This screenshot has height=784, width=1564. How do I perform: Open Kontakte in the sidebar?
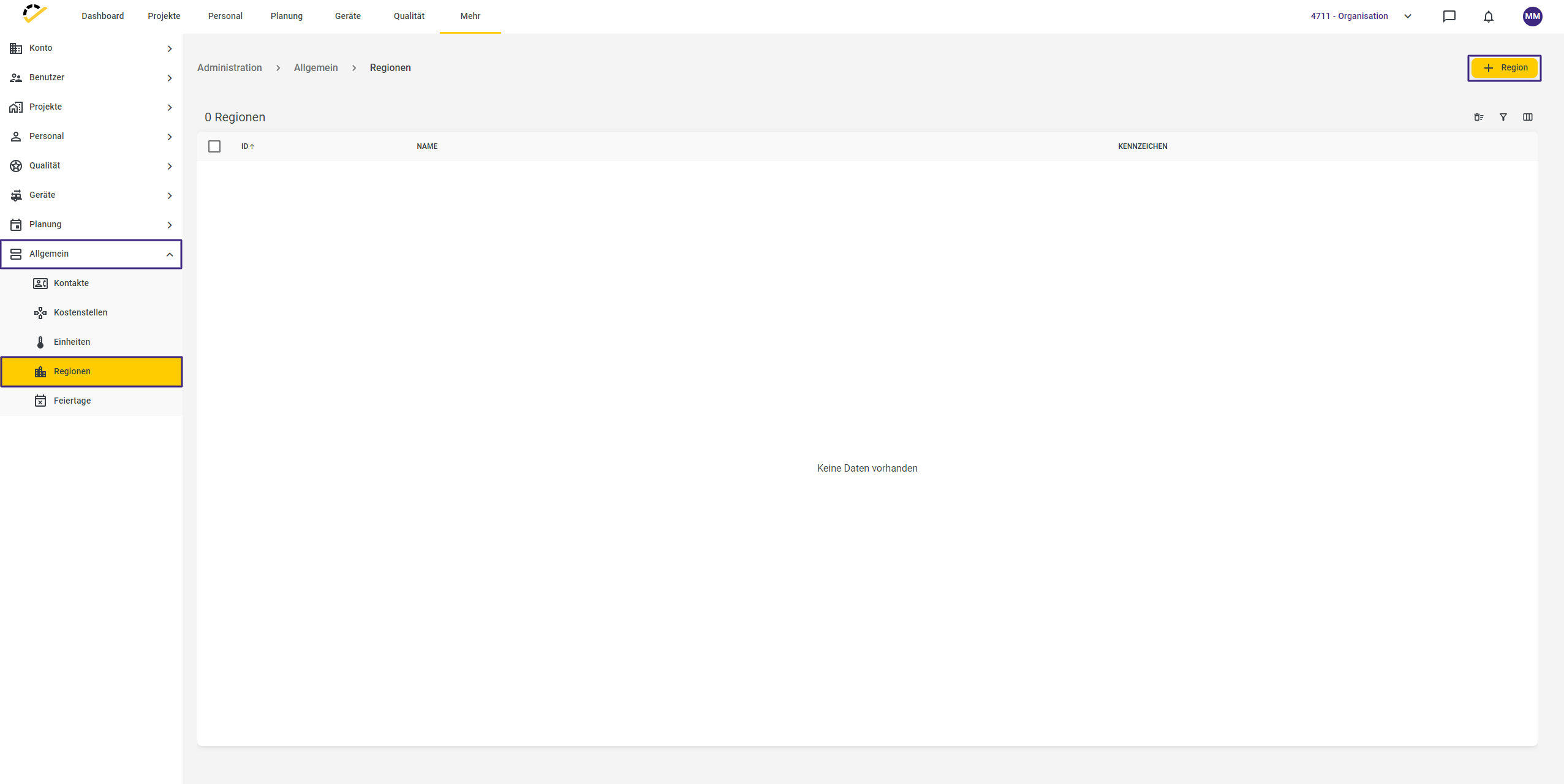point(91,283)
